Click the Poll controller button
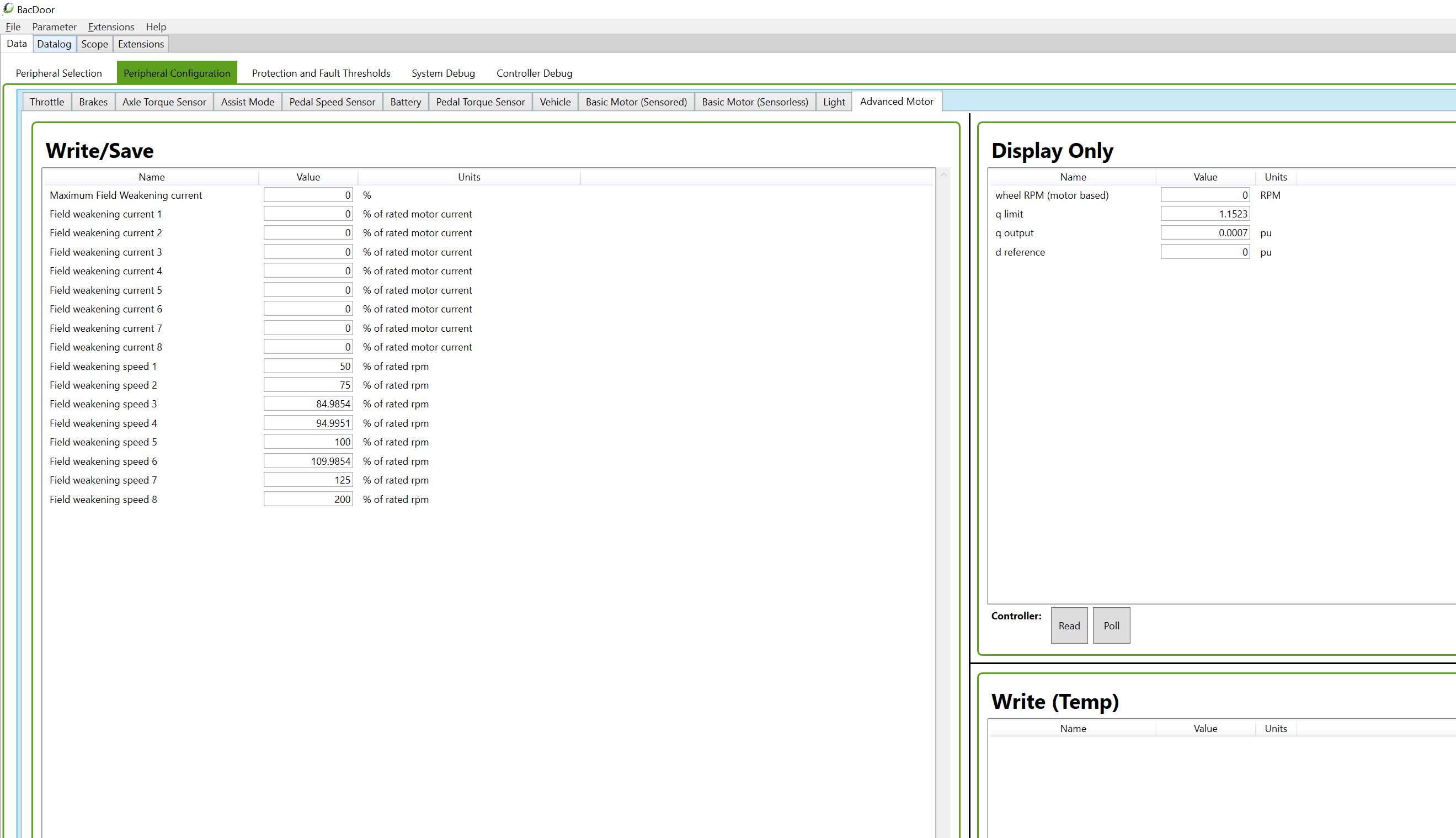This screenshot has width=1456, height=838. pyautogui.click(x=1111, y=625)
